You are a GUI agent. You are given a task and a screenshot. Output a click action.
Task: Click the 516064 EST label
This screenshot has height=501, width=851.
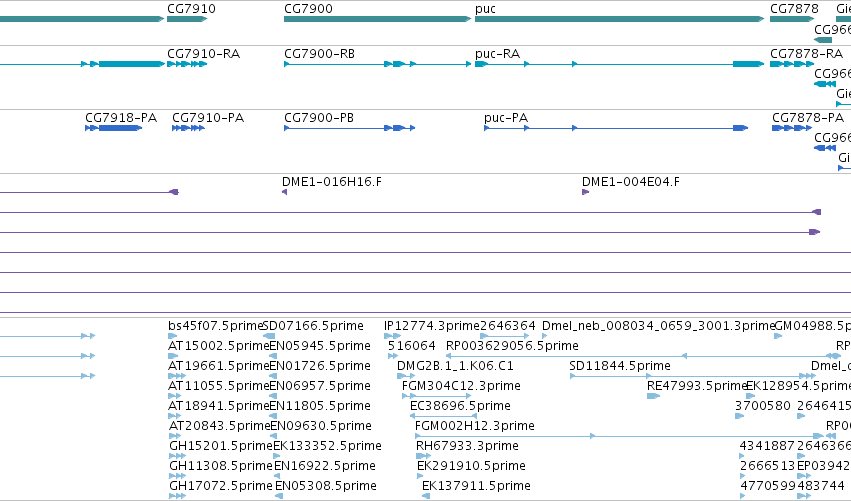pos(412,346)
